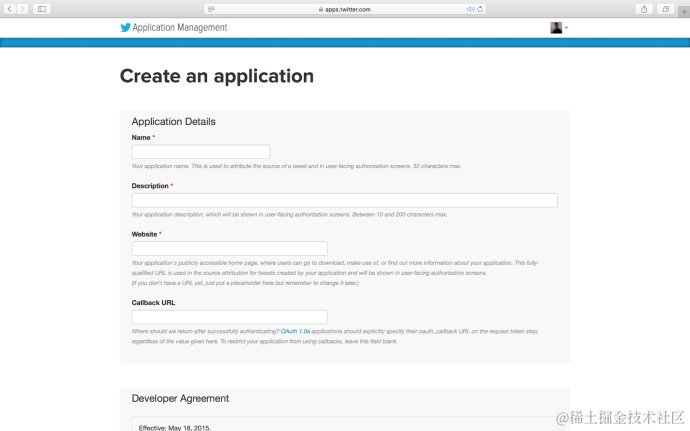Focus the Description input field
This screenshot has height=431, width=690.
point(344,200)
